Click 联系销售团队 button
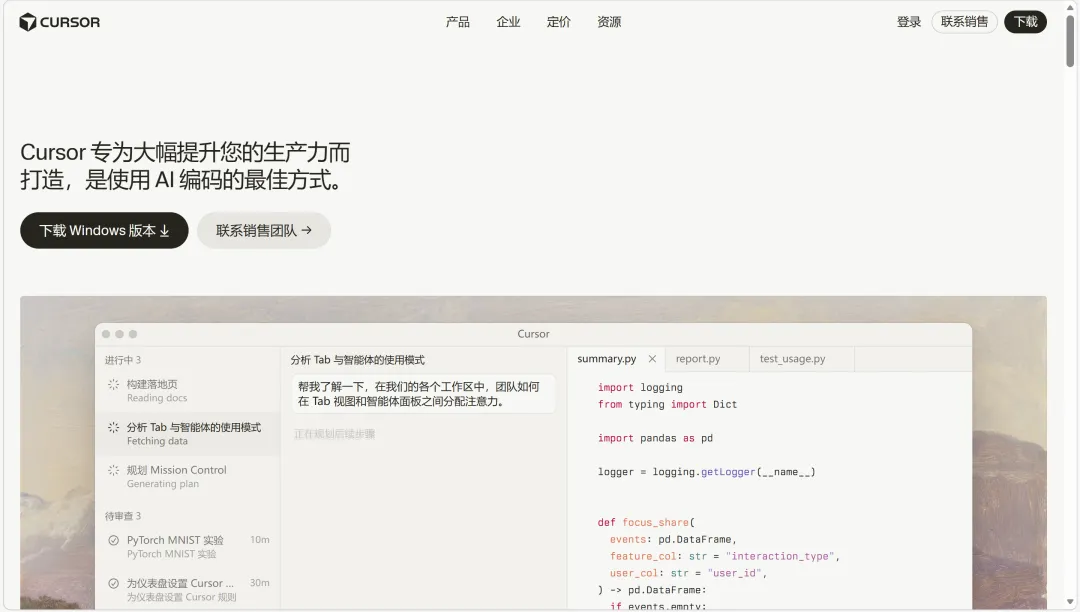This screenshot has height=612, width=1080. [x=264, y=231]
